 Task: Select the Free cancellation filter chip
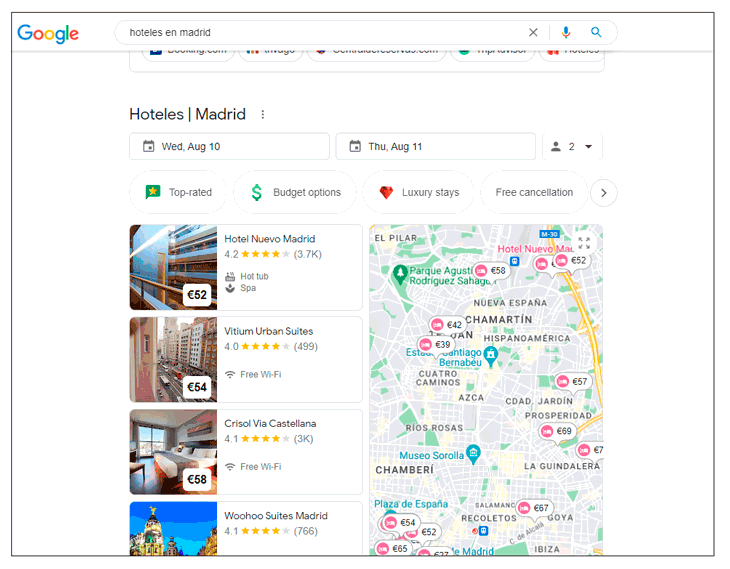click(534, 192)
